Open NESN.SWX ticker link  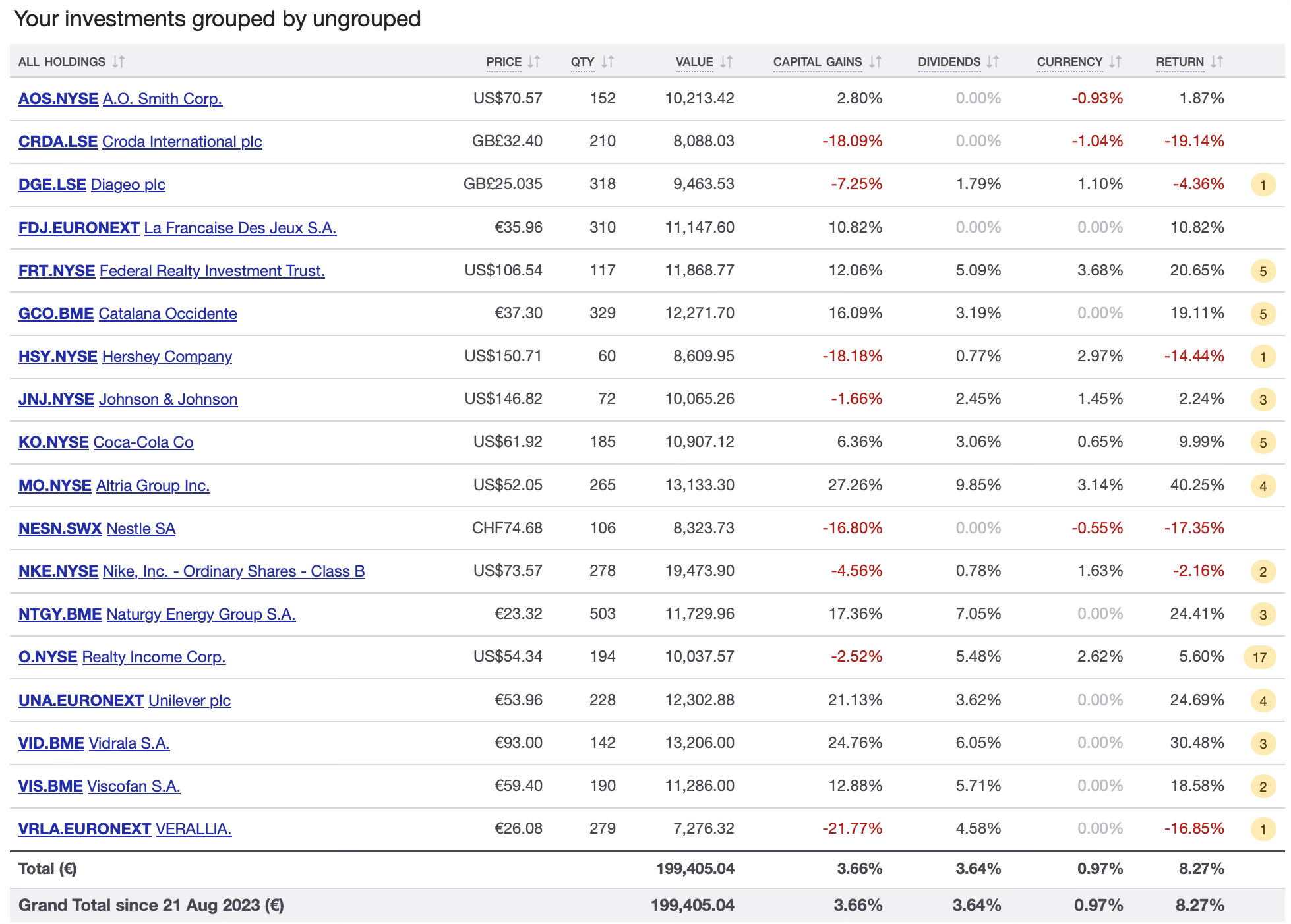click(x=60, y=529)
